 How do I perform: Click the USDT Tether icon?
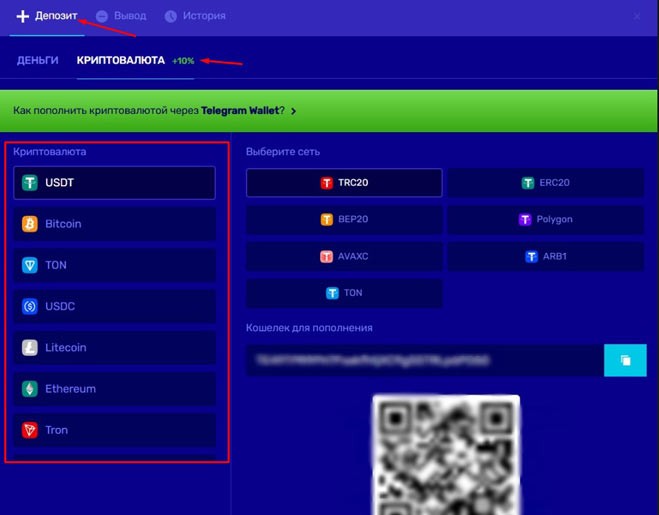pos(30,183)
